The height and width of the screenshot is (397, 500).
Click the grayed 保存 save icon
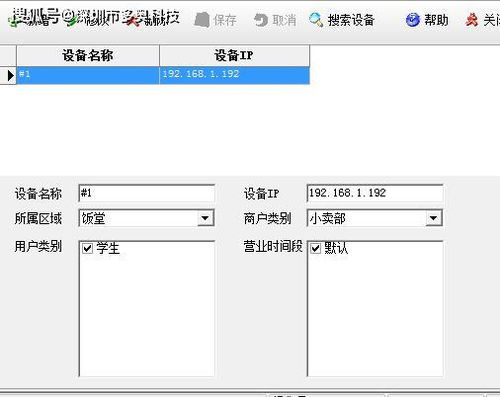pos(201,20)
